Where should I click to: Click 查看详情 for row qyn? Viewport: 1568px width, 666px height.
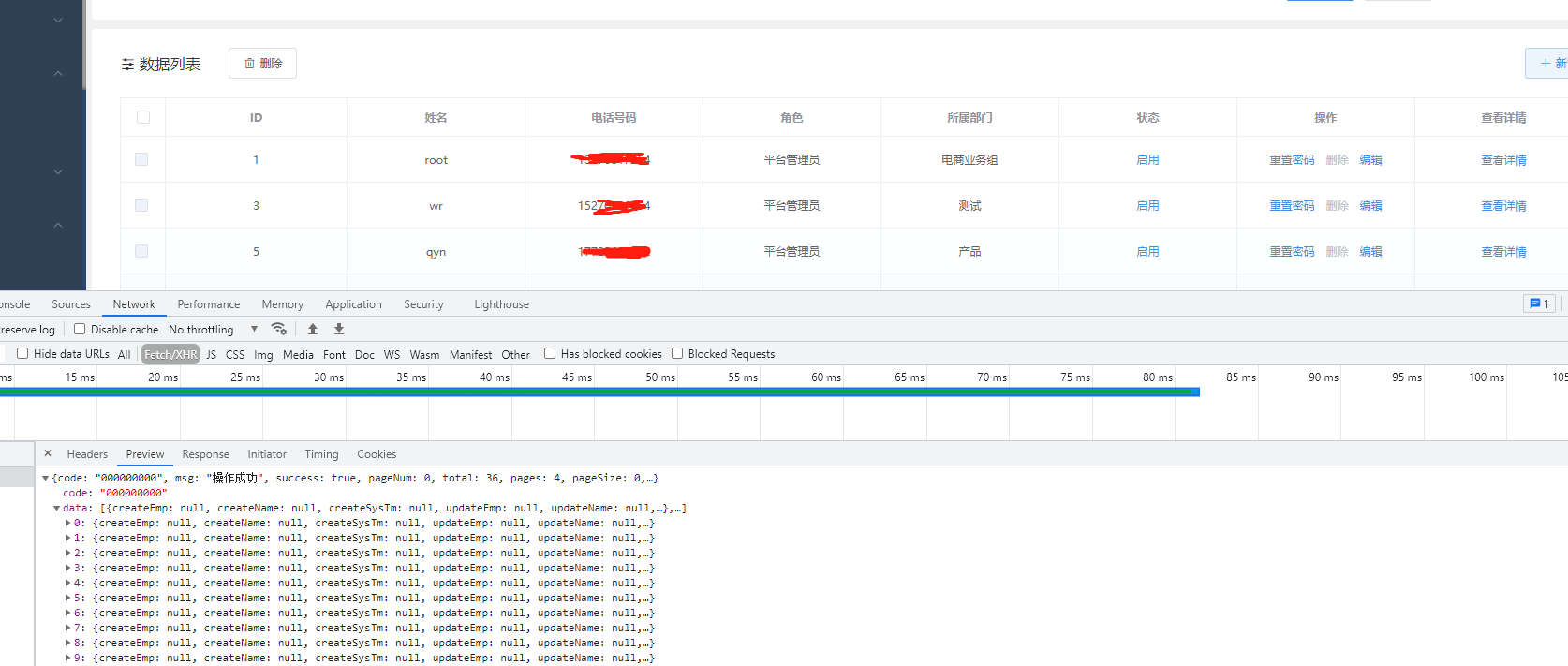coord(1503,252)
